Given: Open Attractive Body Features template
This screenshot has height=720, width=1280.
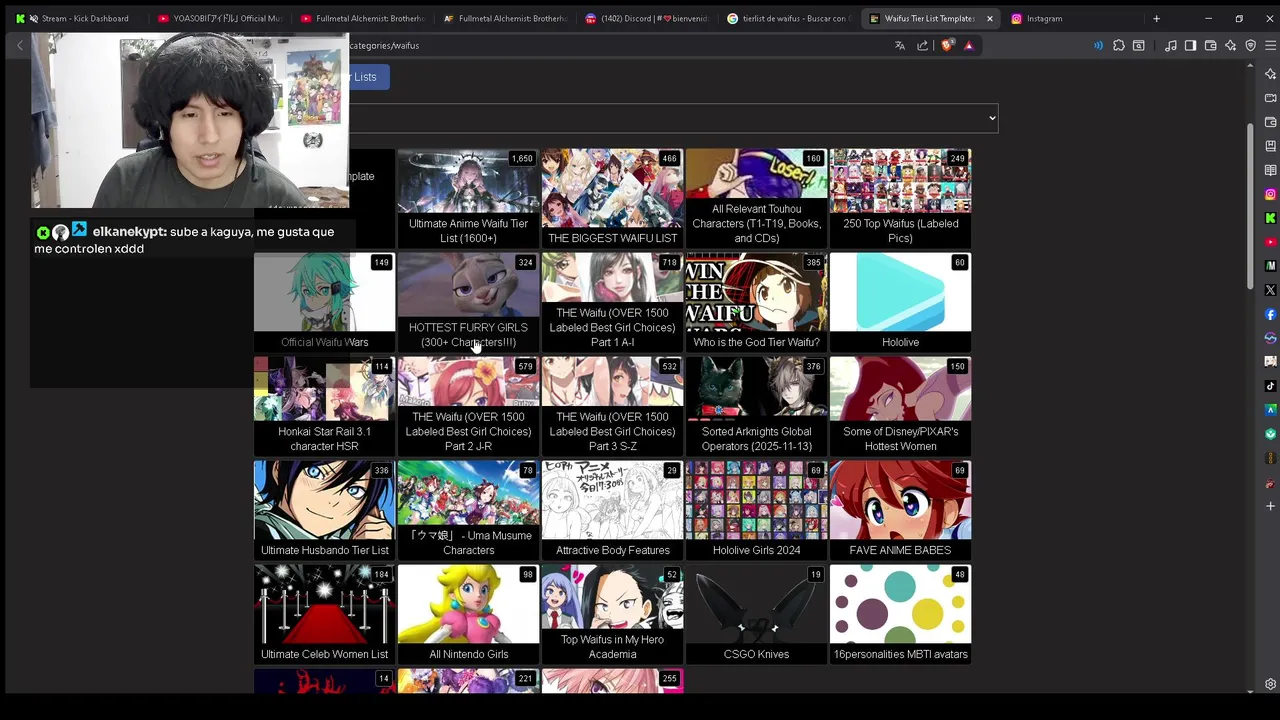Looking at the screenshot, I should (612, 510).
